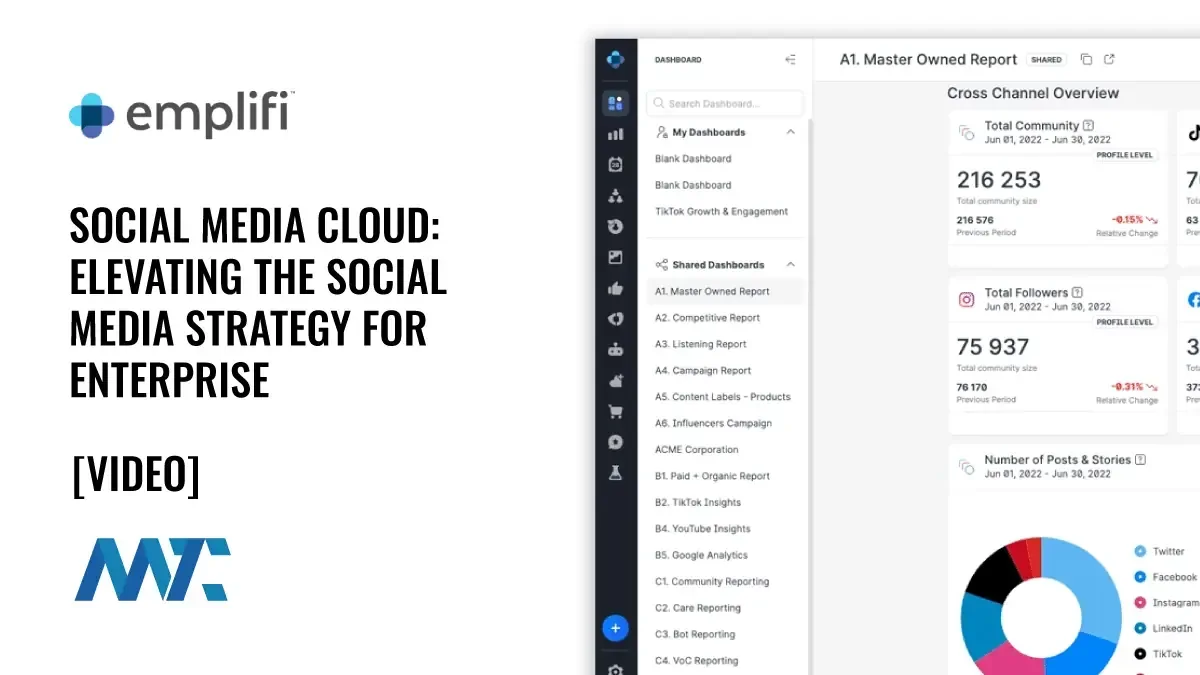
Task: Open the hierarchy icon below the calendar
Action: [x=616, y=196]
